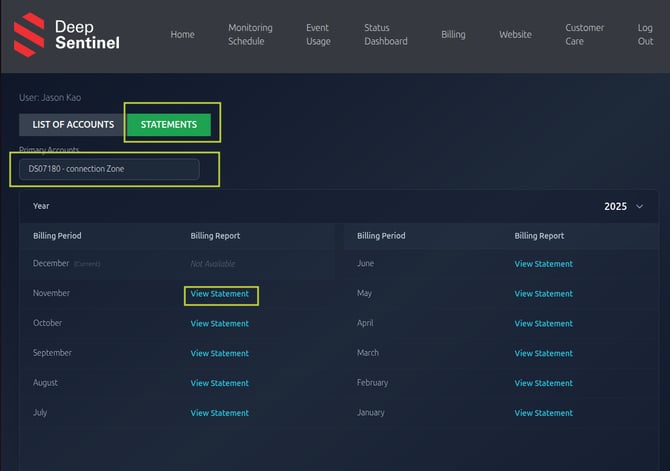
Task: Open the Primary Accounts dropdown
Action: point(109,169)
